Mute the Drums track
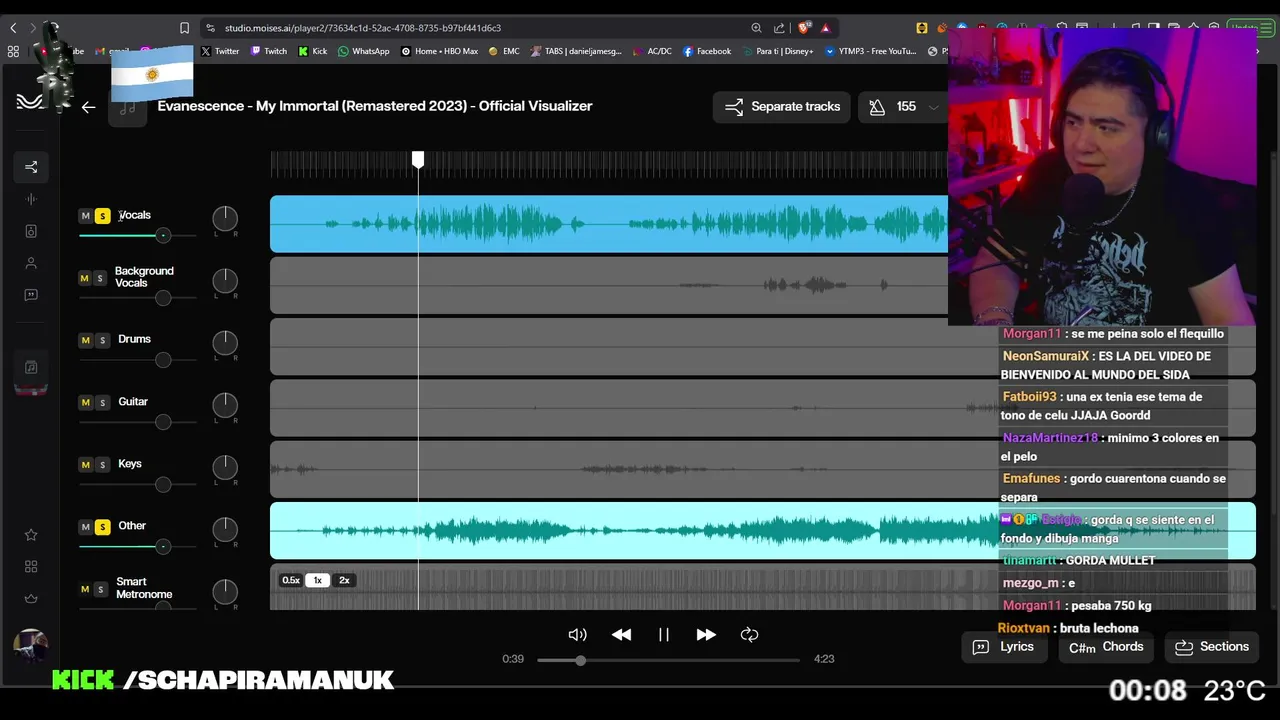The image size is (1280, 720). [x=85, y=340]
